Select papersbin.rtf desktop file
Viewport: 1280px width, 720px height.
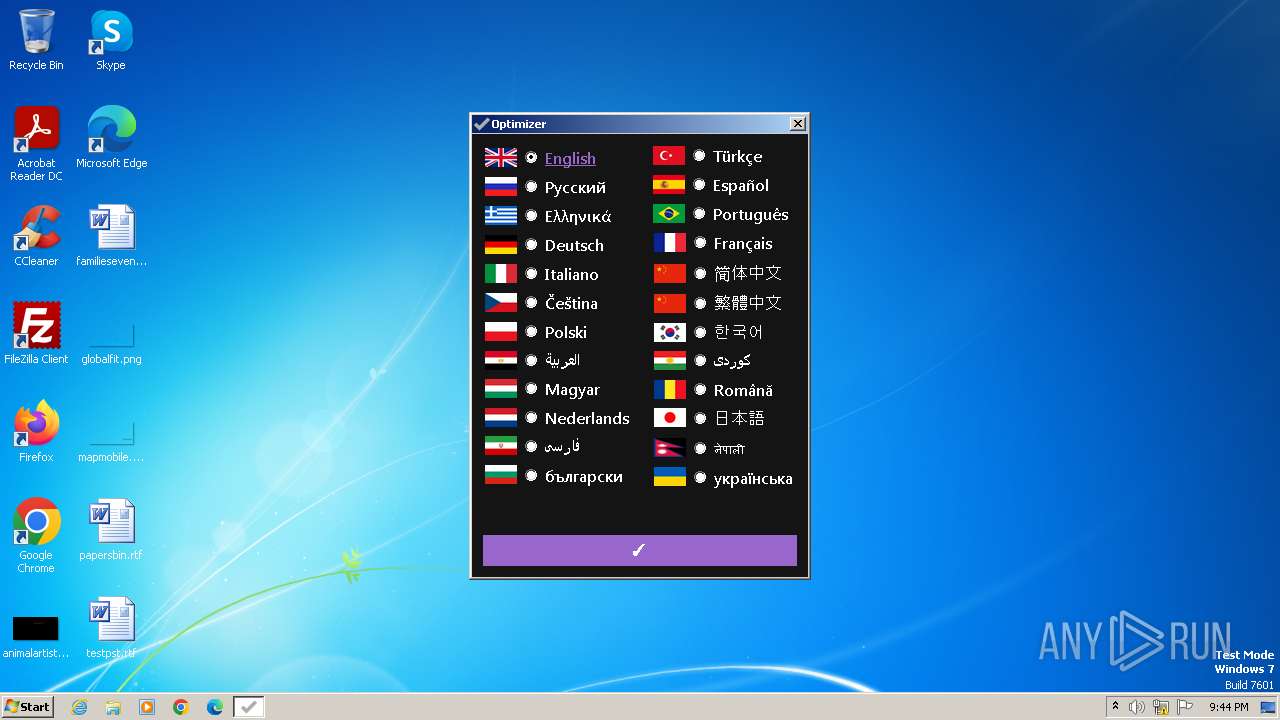pyautogui.click(x=111, y=530)
